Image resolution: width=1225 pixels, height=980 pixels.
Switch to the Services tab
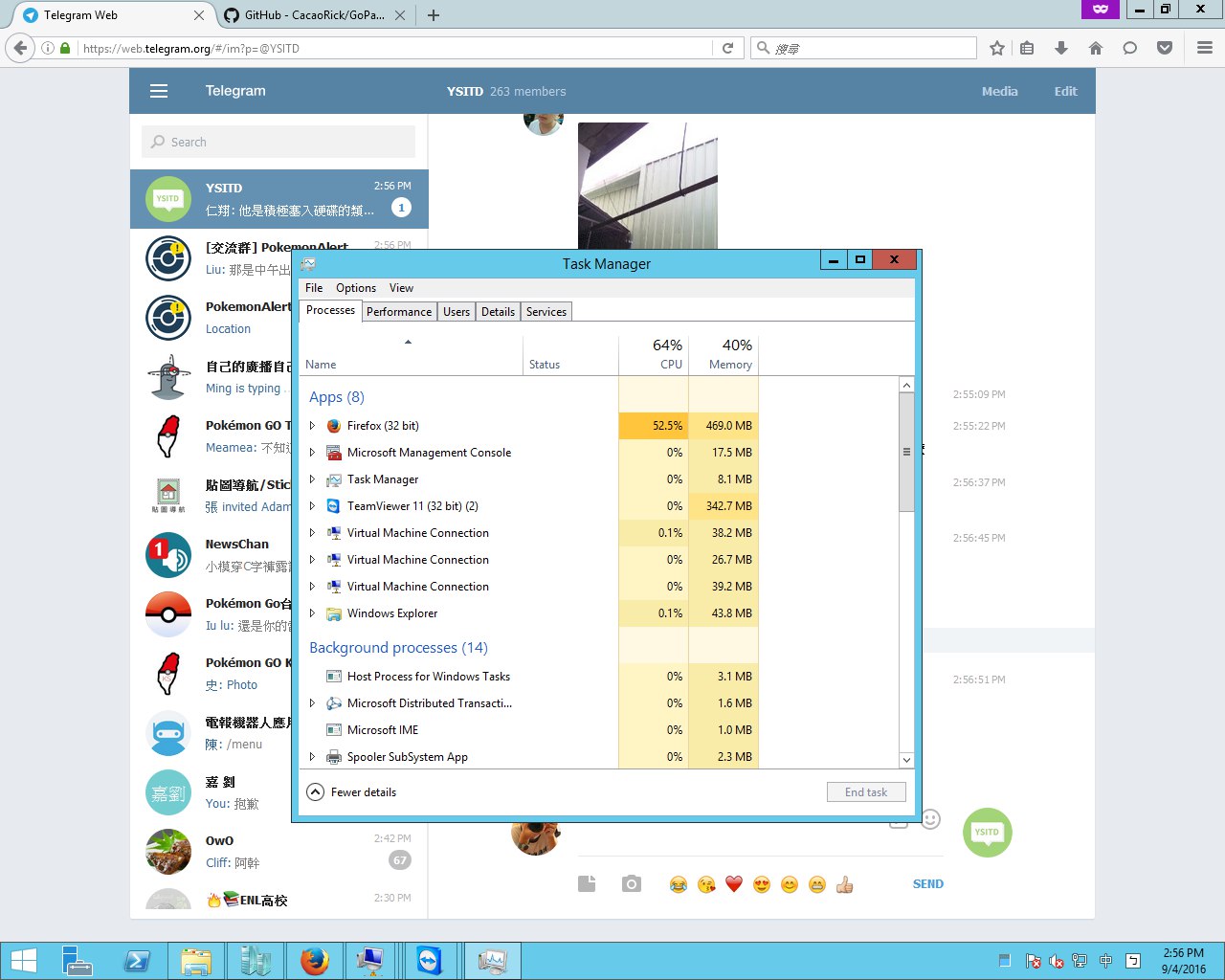[546, 312]
